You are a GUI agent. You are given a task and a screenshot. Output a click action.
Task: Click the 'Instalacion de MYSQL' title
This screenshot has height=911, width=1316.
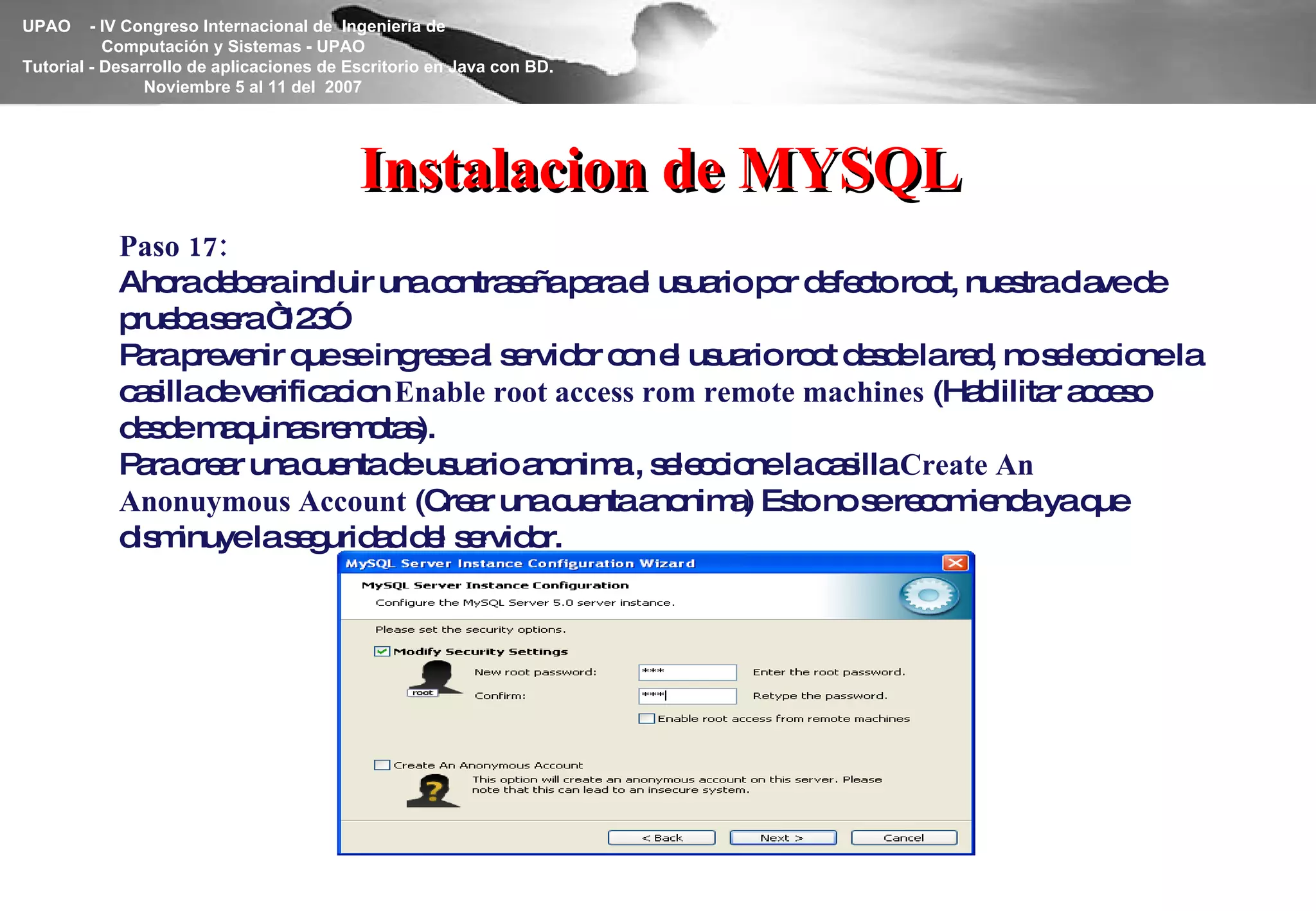[x=661, y=170]
